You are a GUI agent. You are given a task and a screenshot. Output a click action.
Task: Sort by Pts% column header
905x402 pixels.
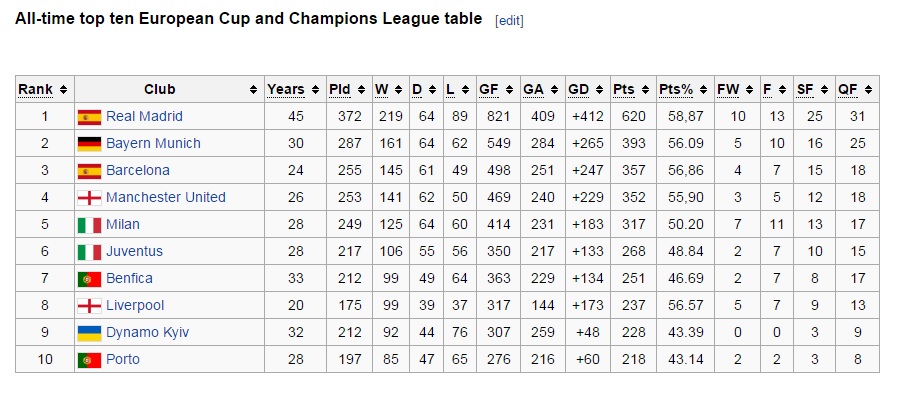coord(676,90)
